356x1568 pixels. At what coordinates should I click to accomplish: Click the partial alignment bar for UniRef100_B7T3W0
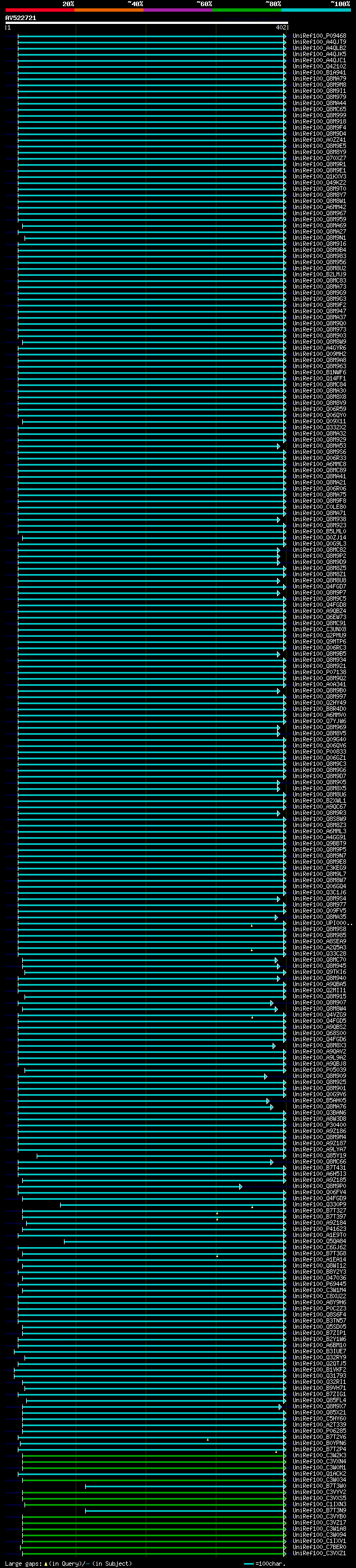point(186,1486)
